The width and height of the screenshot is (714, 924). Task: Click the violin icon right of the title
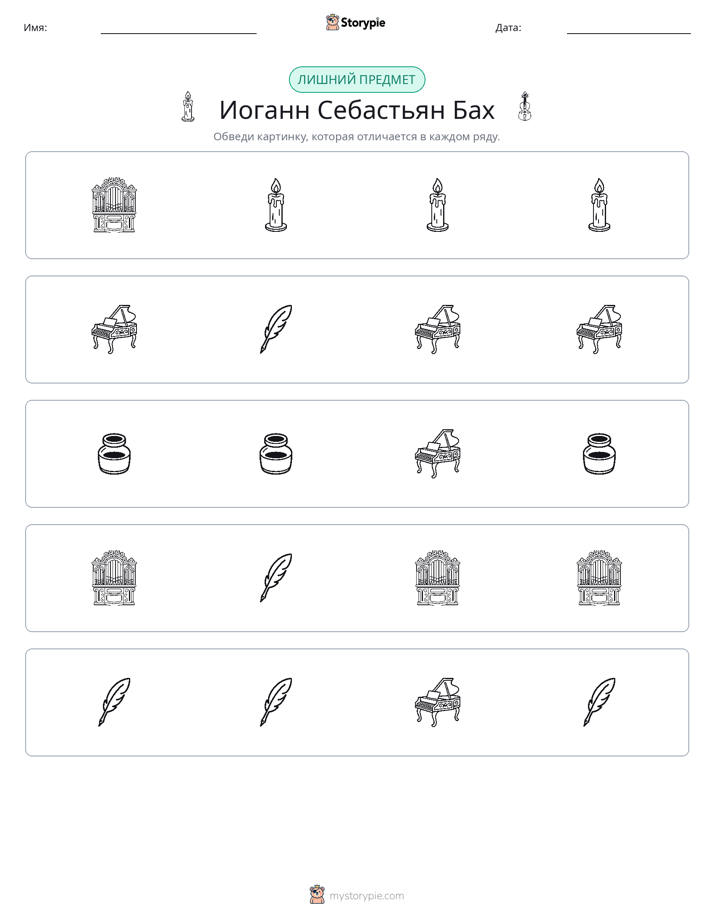(524, 107)
